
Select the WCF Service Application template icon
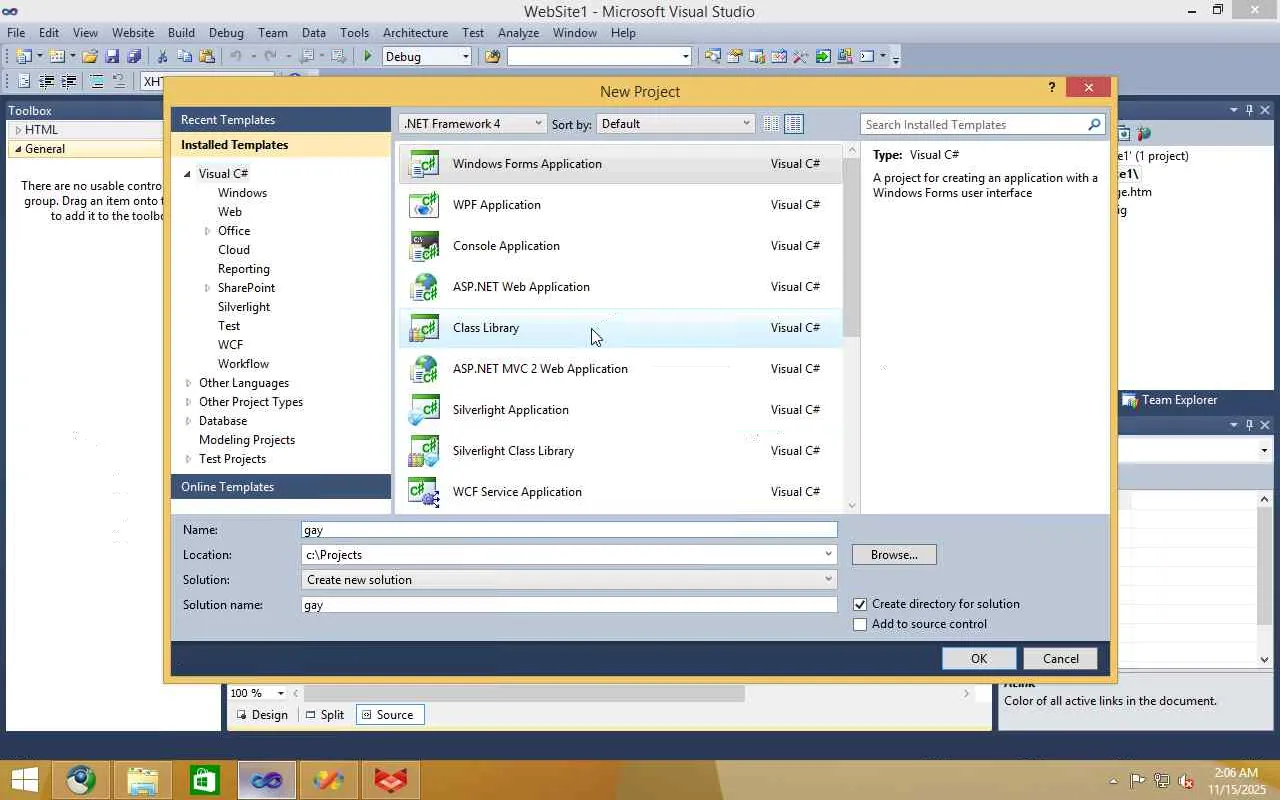click(x=424, y=492)
